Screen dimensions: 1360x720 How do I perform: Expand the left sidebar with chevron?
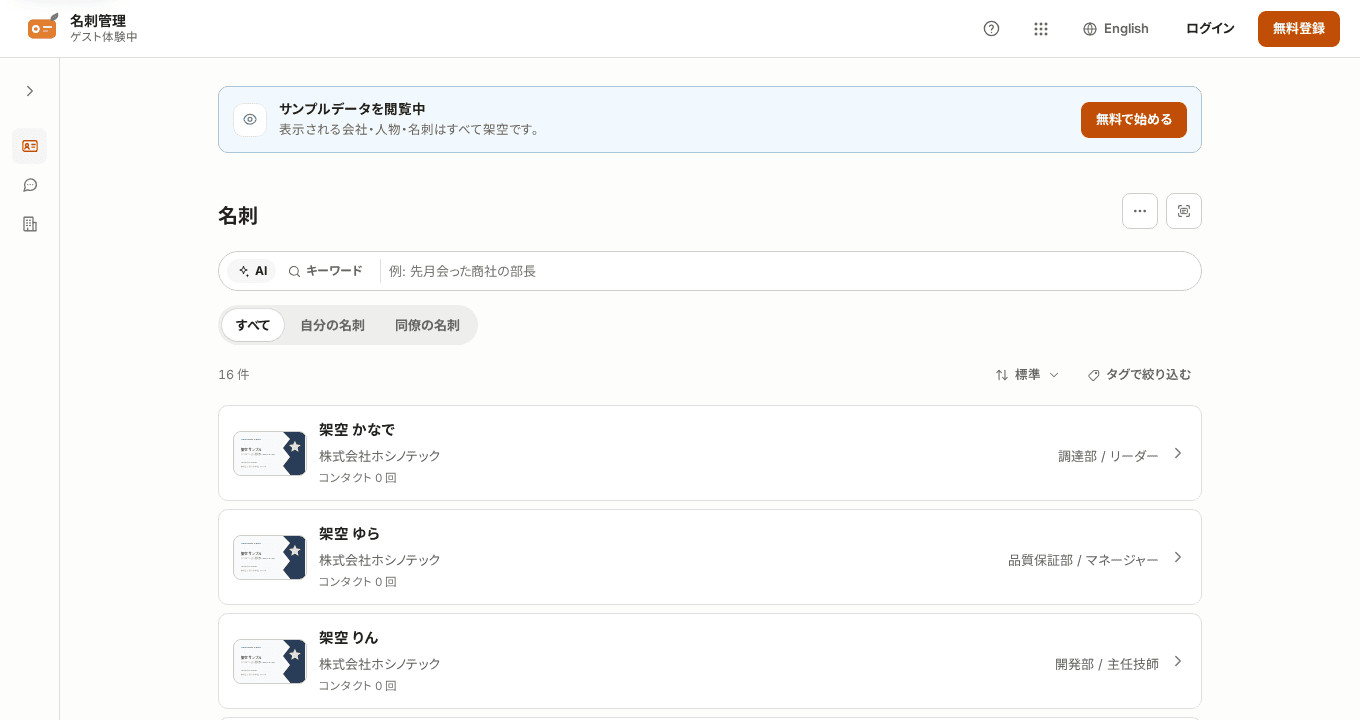[30, 91]
